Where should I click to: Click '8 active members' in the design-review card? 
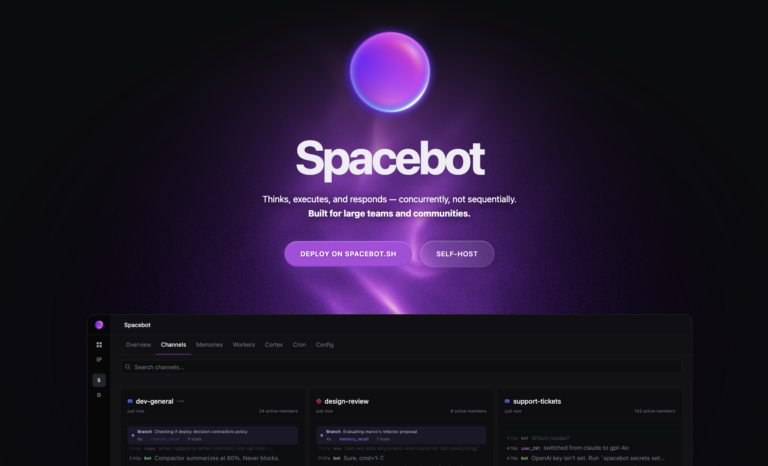pyautogui.click(x=468, y=411)
